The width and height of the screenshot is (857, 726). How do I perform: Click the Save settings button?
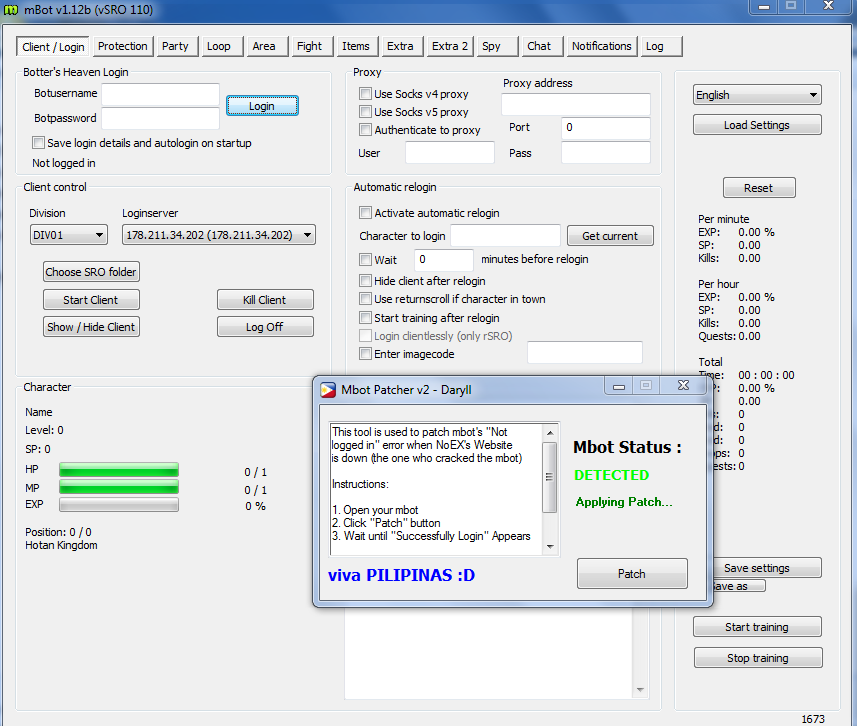(767, 568)
